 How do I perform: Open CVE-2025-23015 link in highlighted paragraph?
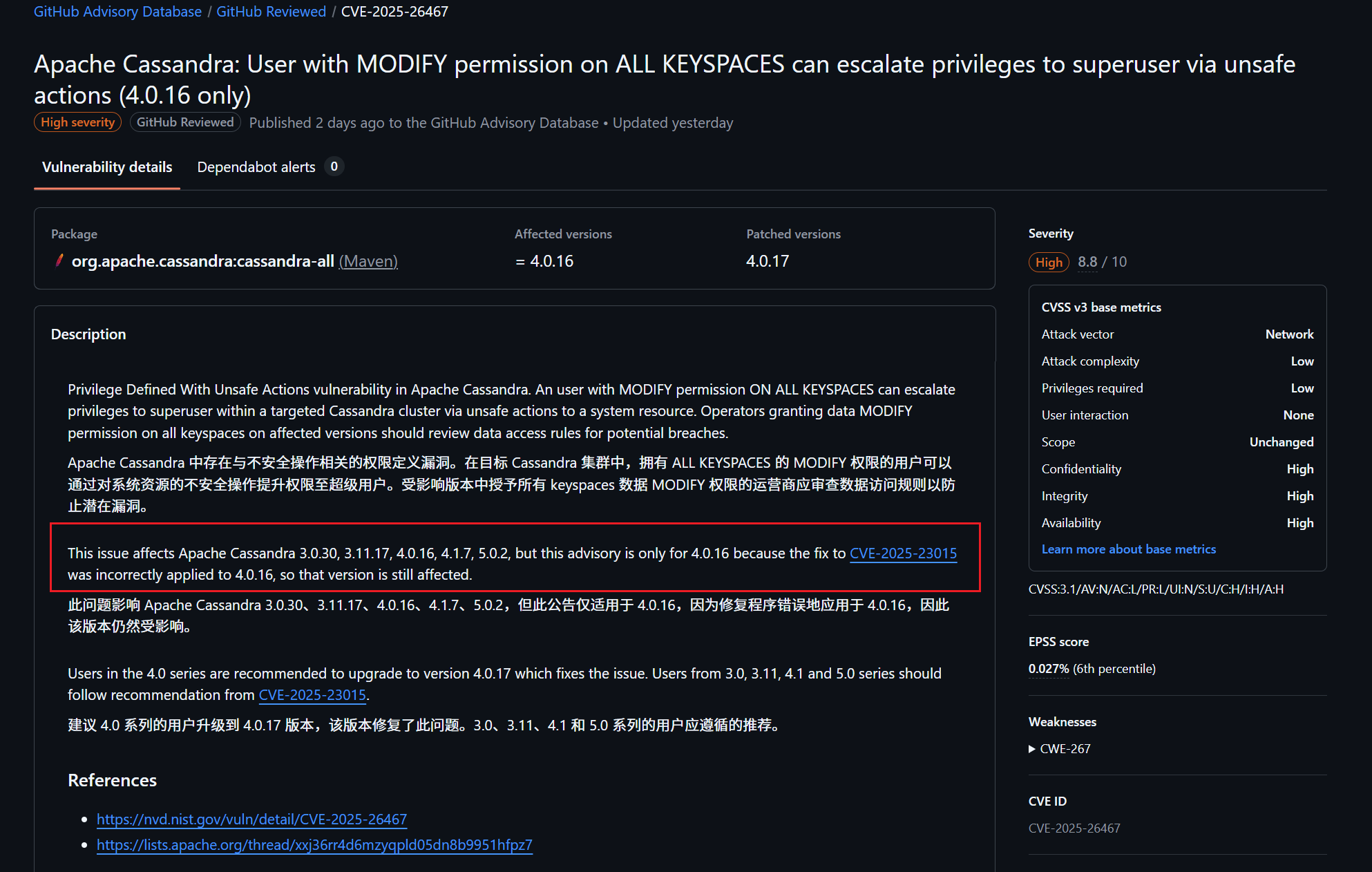pos(903,553)
